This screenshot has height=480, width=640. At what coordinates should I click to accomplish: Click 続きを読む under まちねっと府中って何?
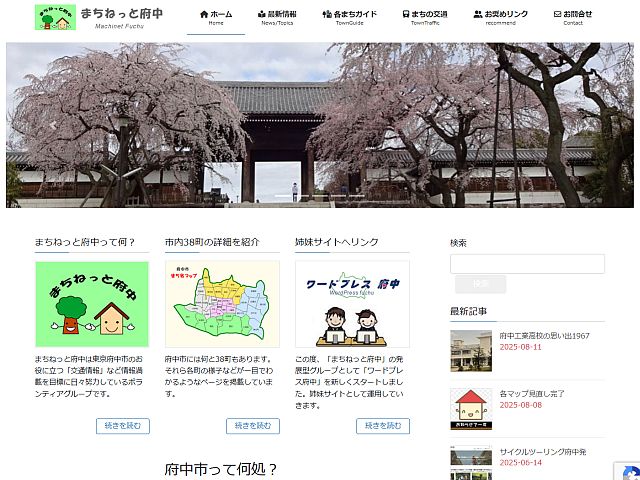point(122,426)
